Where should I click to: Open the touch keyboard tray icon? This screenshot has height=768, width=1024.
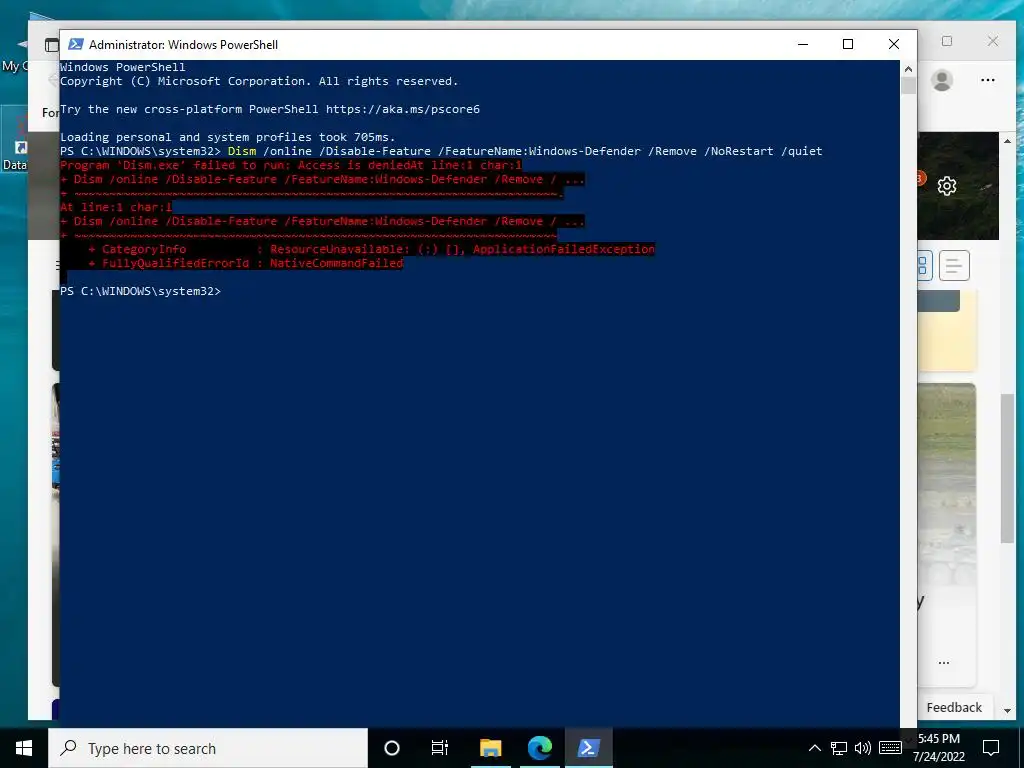point(890,748)
